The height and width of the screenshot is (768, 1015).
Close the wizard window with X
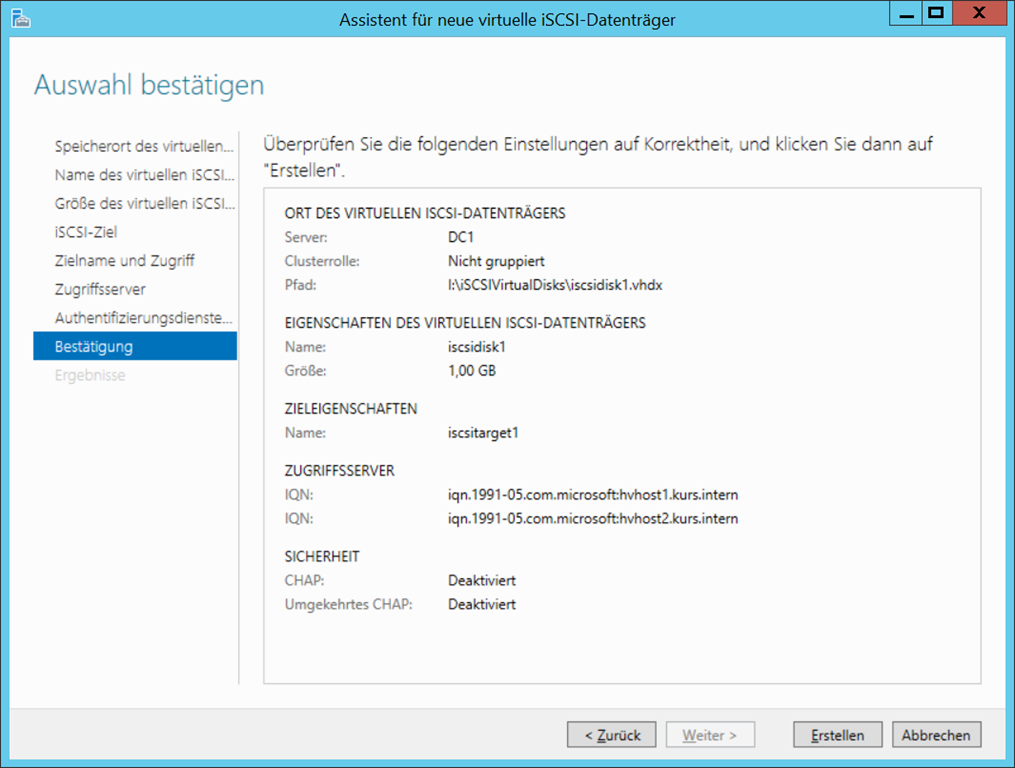click(x=979, y=14)
